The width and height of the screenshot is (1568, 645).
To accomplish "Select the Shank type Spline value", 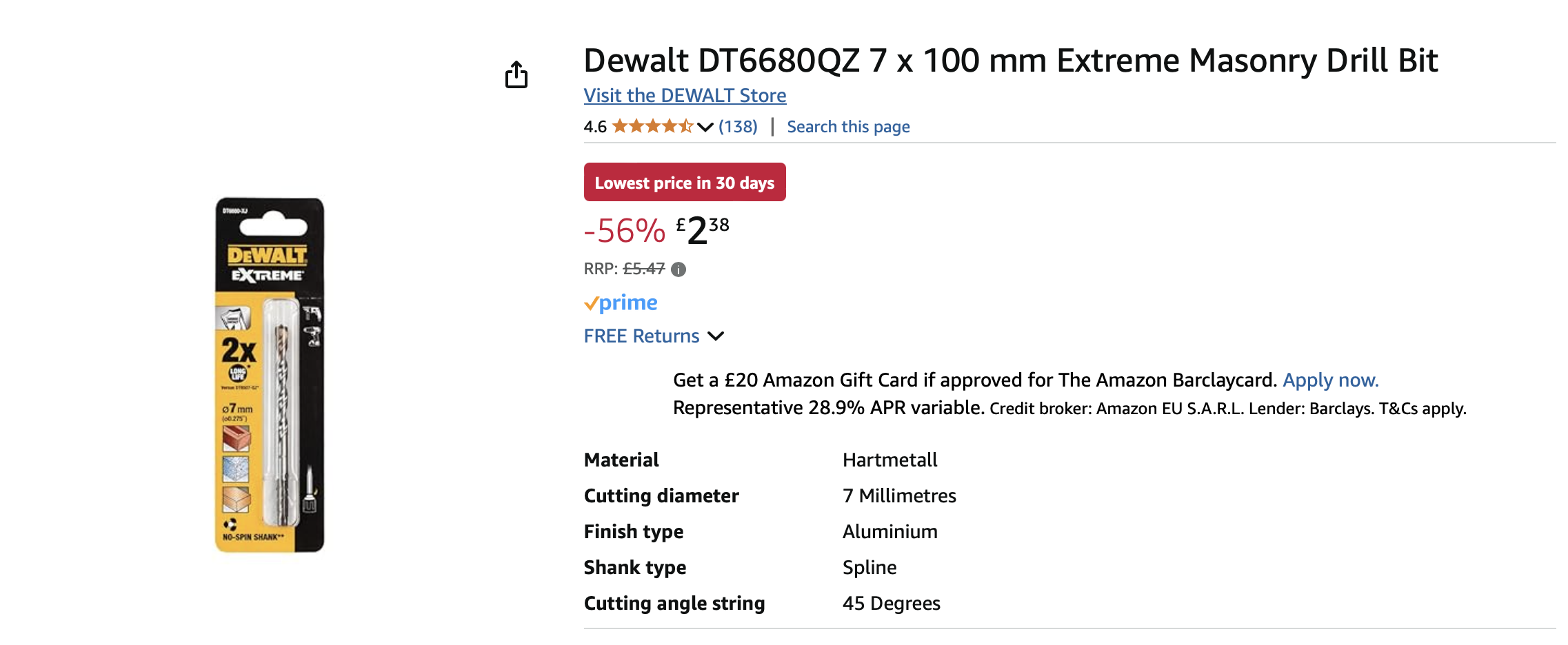I will [x=869, y=568].
